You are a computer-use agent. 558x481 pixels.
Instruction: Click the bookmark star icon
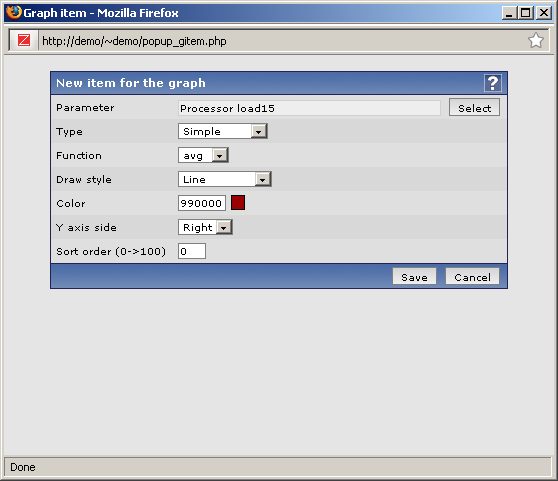[x=536, y=41]
